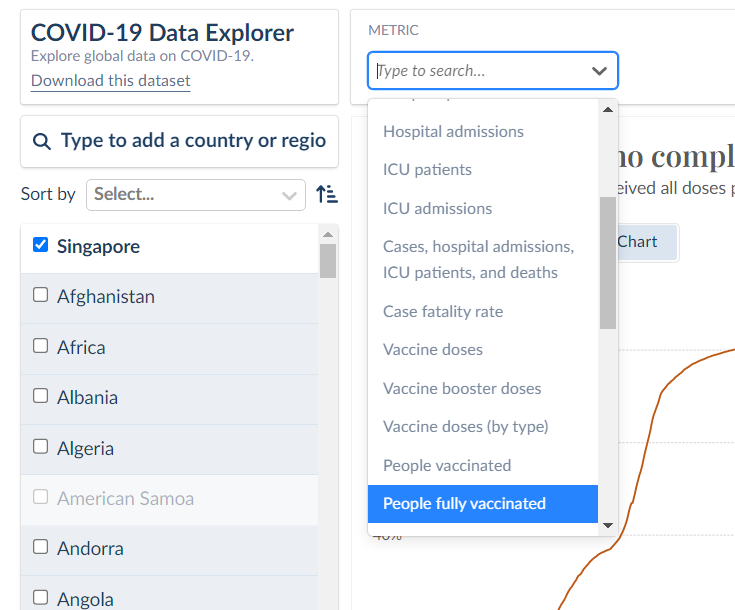Tick the Albania checkbox
Screen dimensions: 735x610
(x=41, y=396)
